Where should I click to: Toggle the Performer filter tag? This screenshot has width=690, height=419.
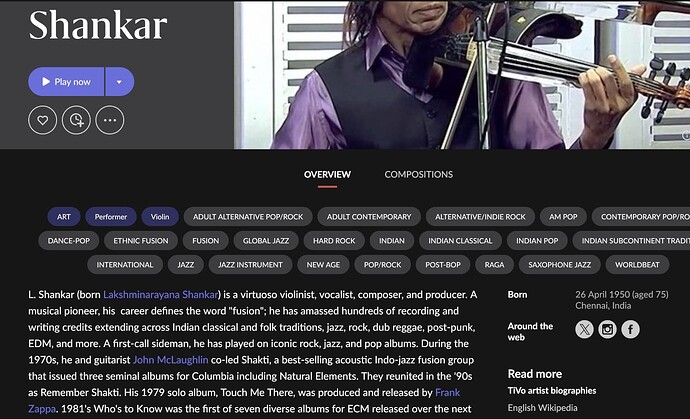pyautogui.click(x=111, y=217)
